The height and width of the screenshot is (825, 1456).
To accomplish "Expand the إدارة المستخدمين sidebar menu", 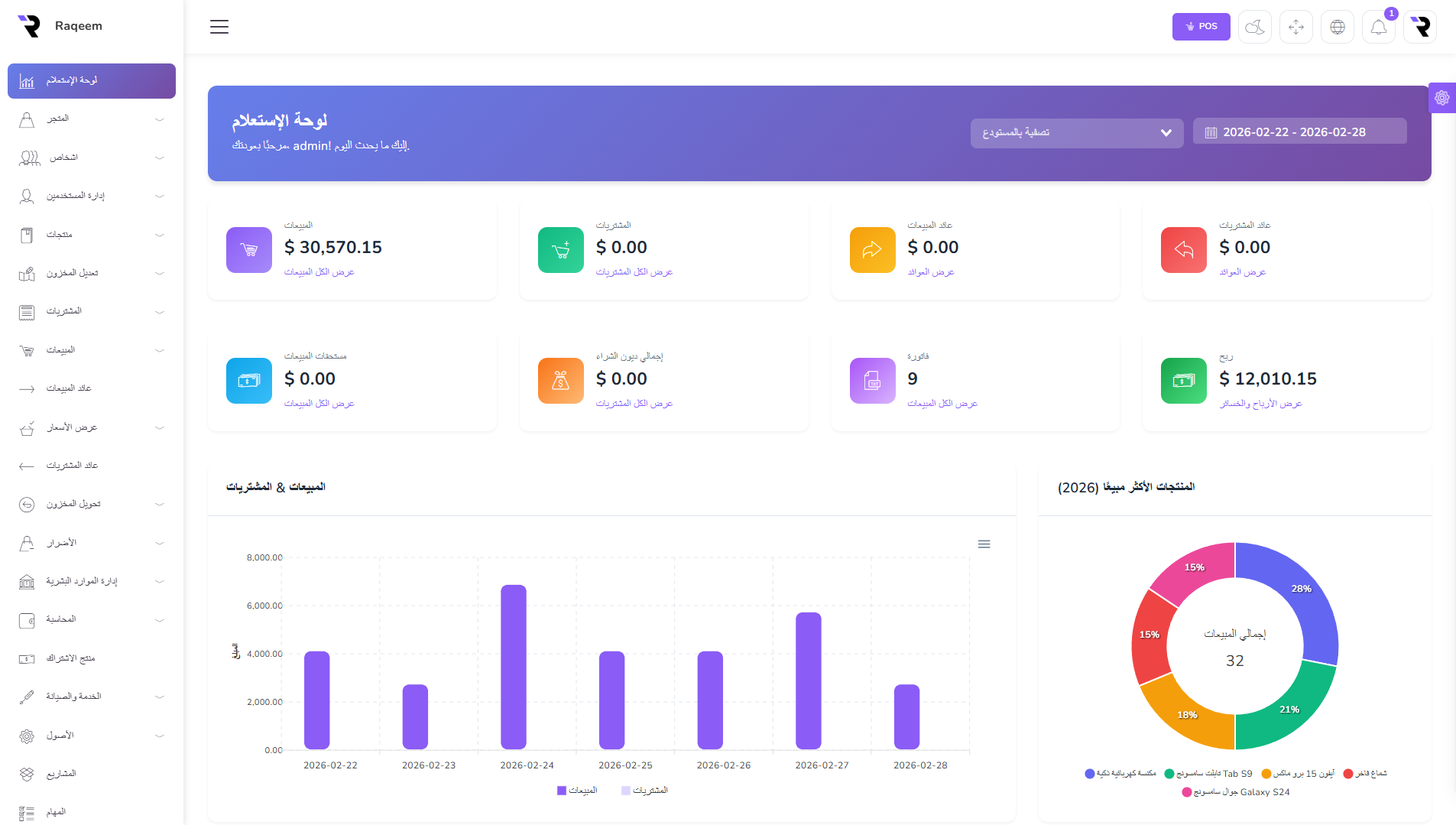I will click(x=92, y=197).
